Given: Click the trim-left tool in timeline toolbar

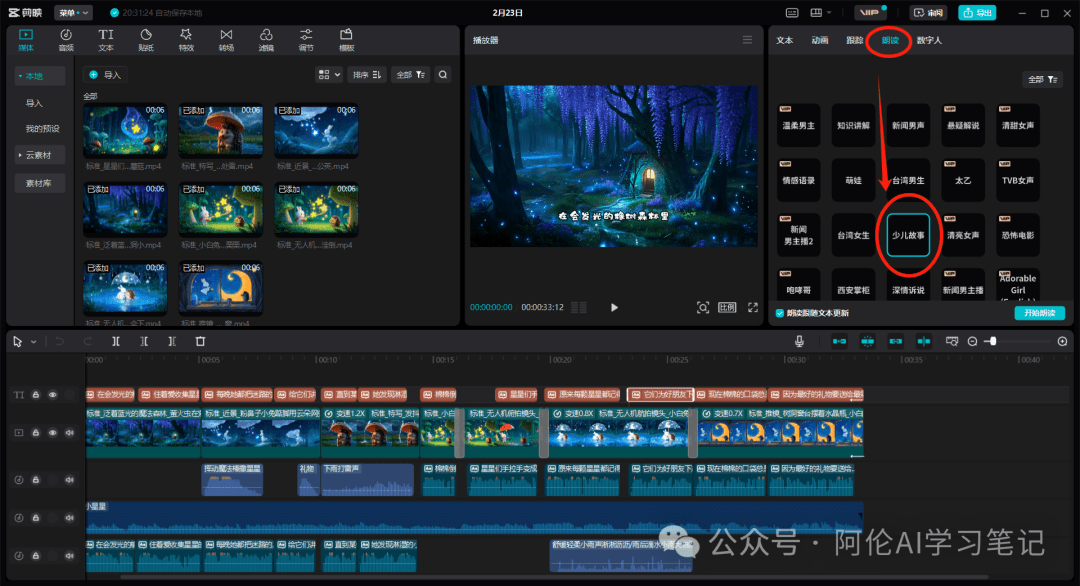Looking at the screenshot, I should [144, 342].
